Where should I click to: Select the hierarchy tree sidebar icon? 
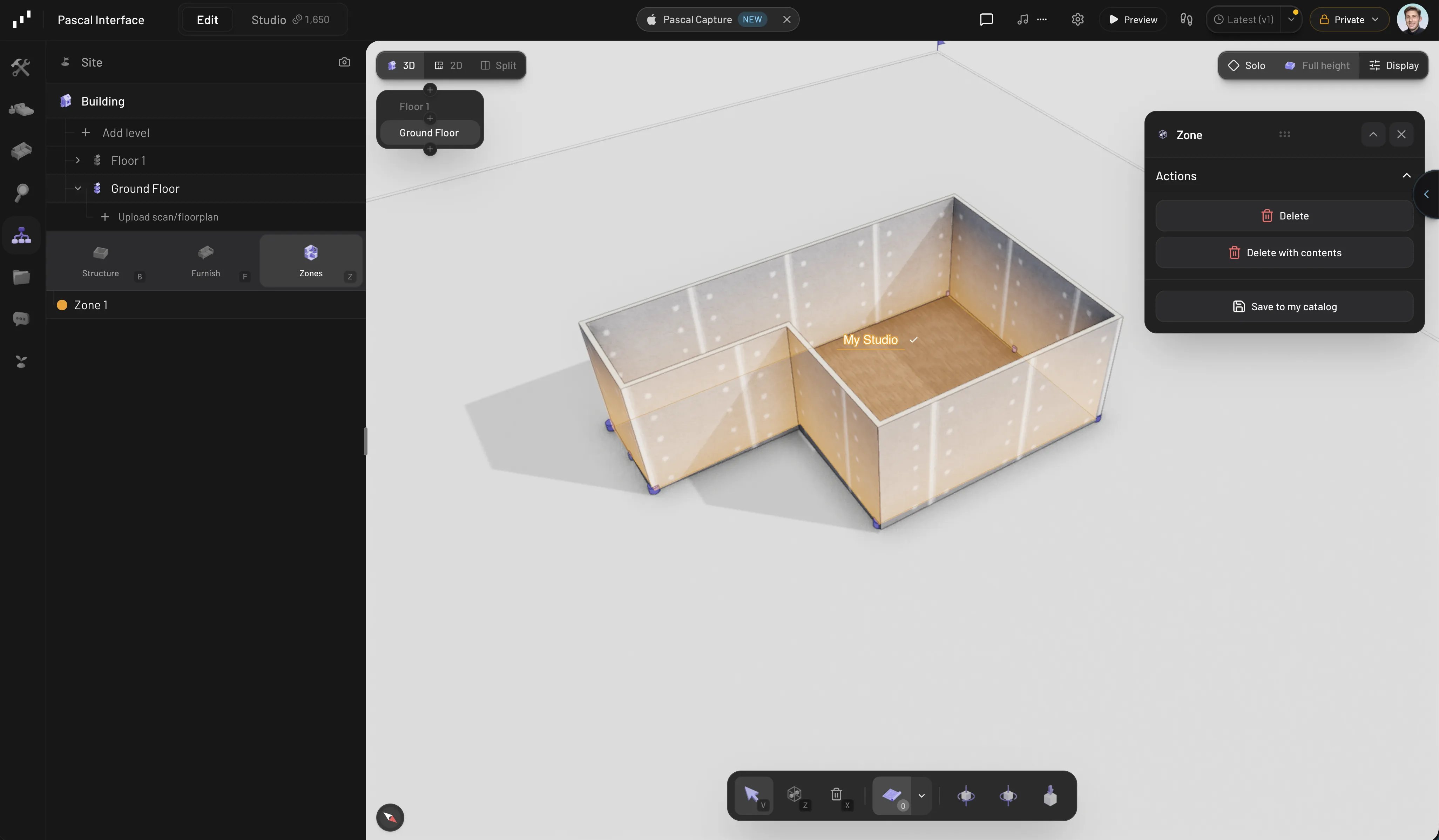point(21,235)
